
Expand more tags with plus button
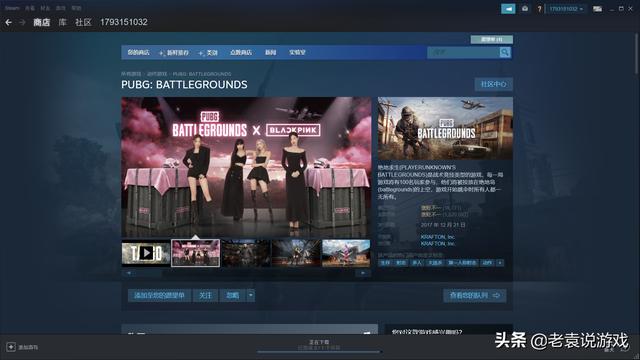pos(500,263)
